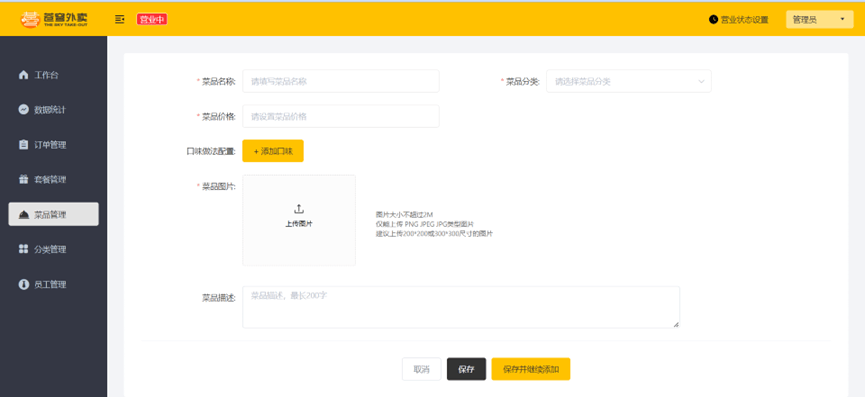The image size is (865, 397).
Task: Click the 订单管理 clipboard icon
Action: (x=23, y=144)
